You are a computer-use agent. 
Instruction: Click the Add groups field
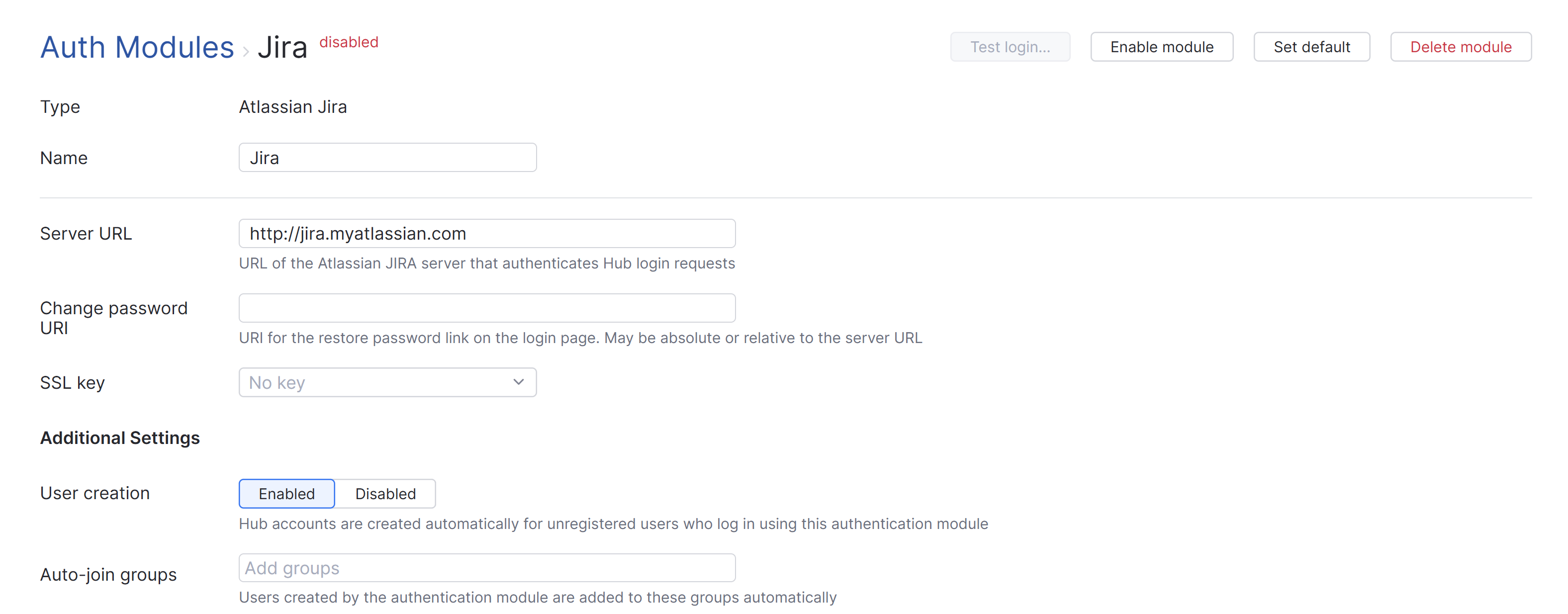(487, 567)
